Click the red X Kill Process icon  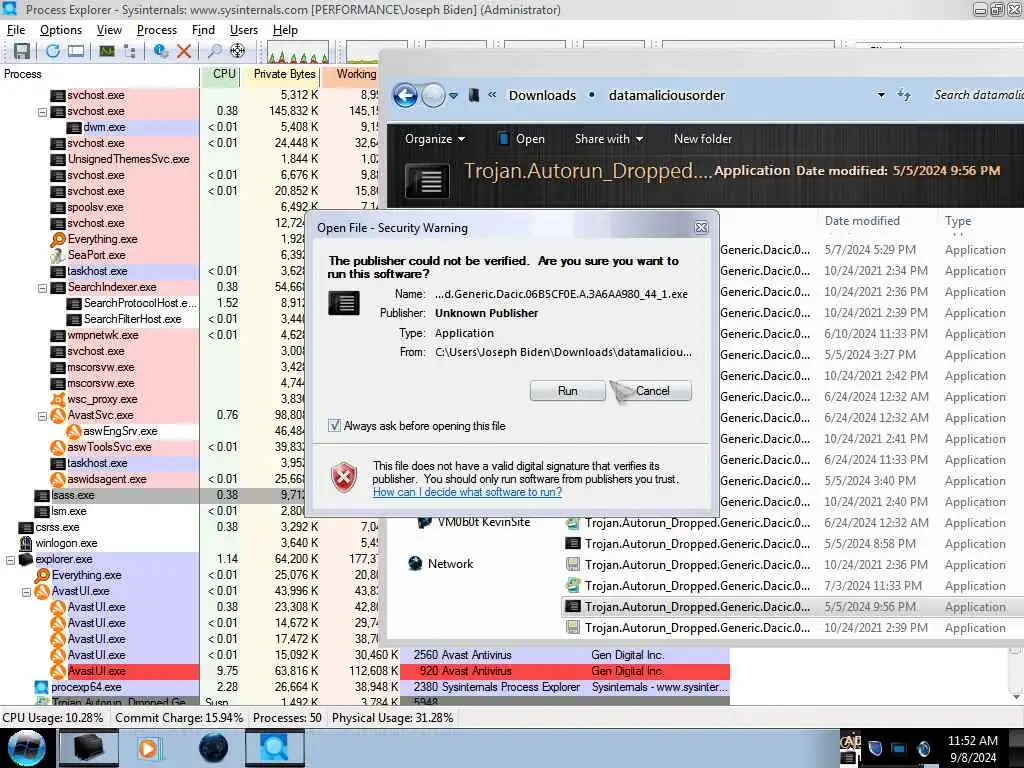point(184,51)
